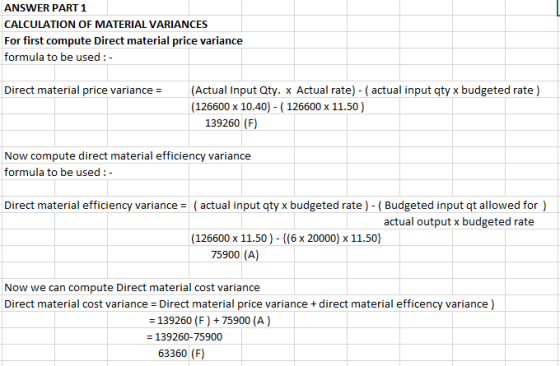The height and width of the screenshot is (366, 560).
Task: Click 'Now compute direct material efficiency variance'
Action: click(x=128, y=156)
